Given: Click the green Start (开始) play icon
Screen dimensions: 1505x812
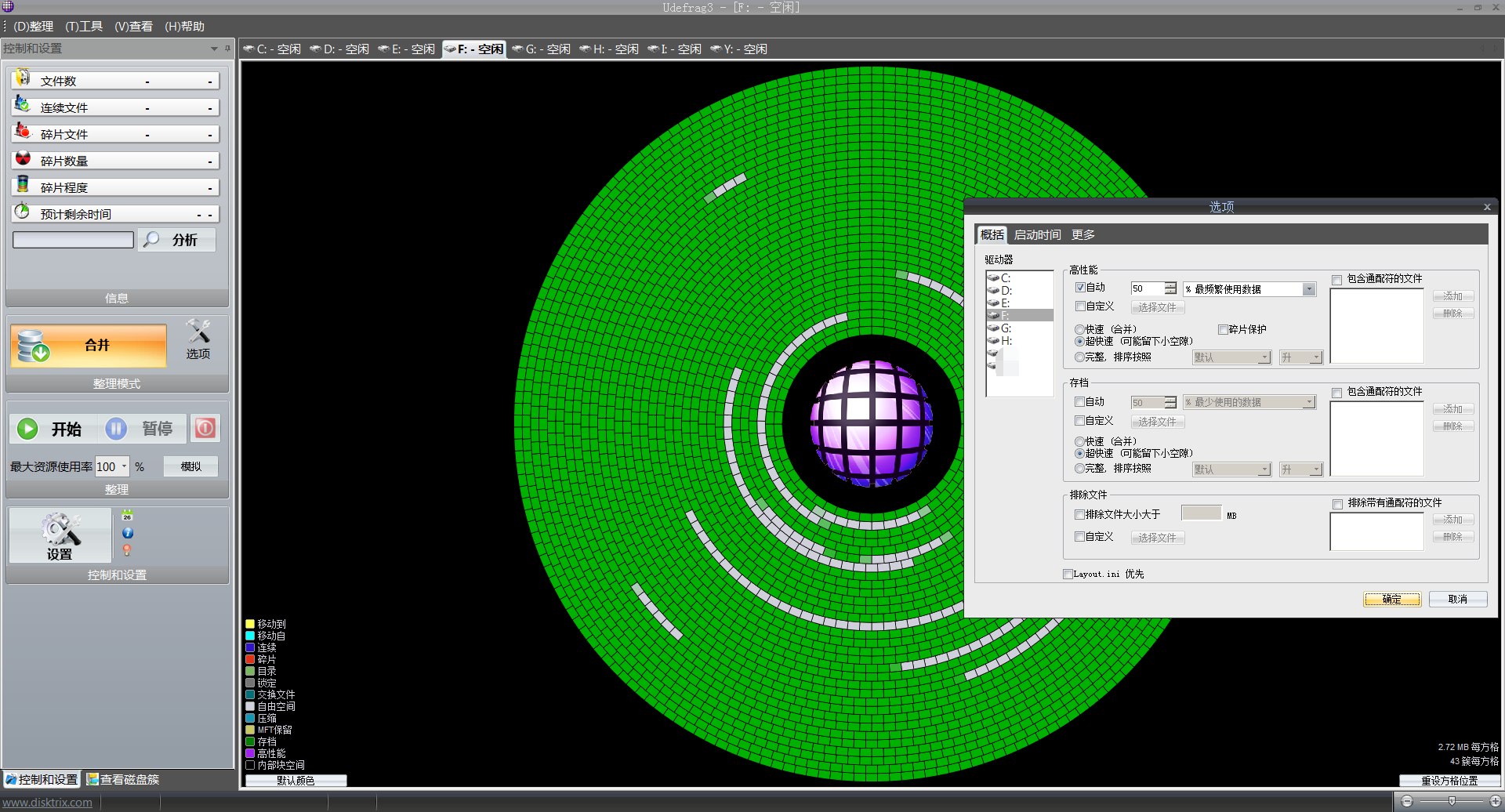Looking at the screenshot, I should pos(27,429).
